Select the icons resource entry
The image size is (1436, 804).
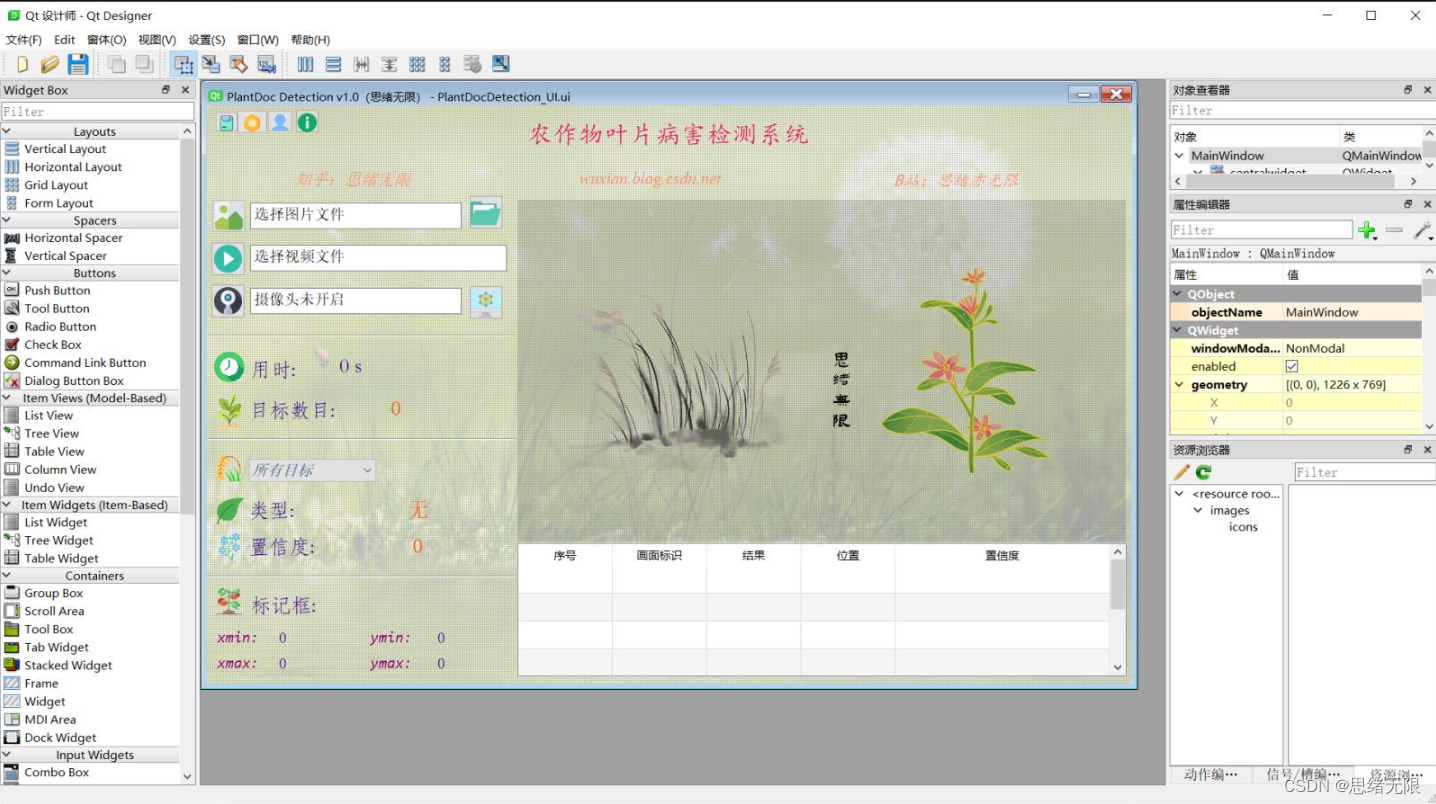(1243, 527)
